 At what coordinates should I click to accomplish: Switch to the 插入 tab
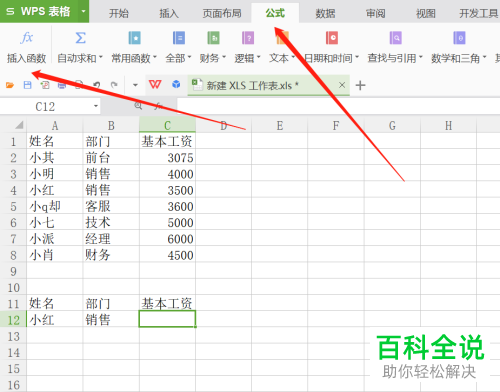pyautogui.click(x=169, y=13)
